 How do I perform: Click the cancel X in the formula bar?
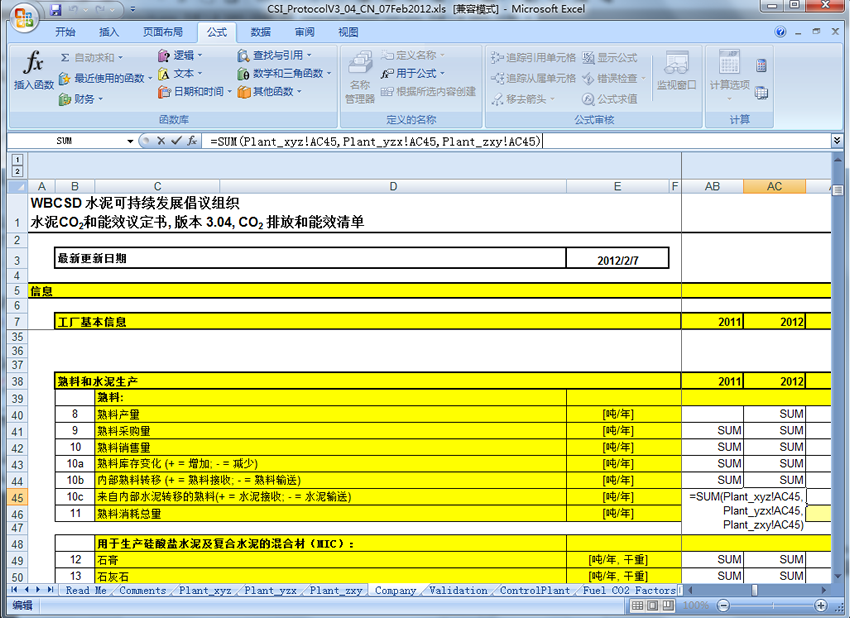pos(160,141)
